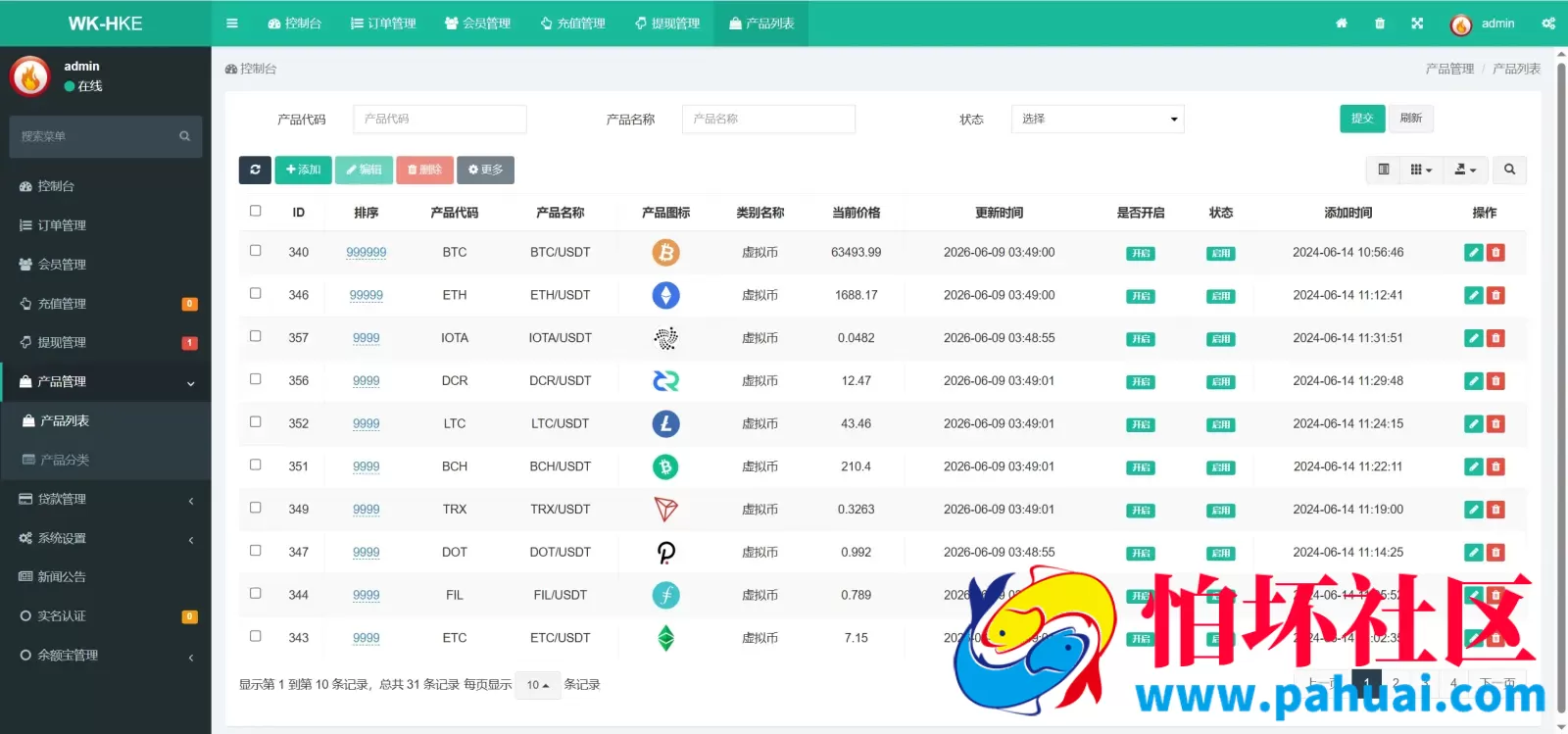Toggle BTC row 开启 status badge

click(x=1141, y=253)
